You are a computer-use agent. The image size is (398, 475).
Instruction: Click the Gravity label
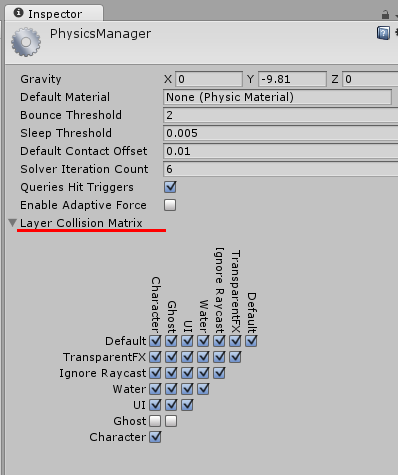click(x=41, y=79)
